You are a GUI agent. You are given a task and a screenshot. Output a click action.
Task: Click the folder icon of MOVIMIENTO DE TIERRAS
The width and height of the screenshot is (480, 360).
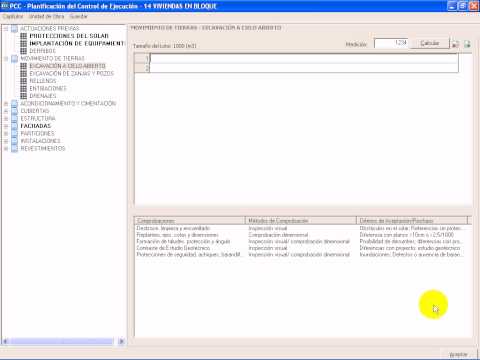pos(14,59)
